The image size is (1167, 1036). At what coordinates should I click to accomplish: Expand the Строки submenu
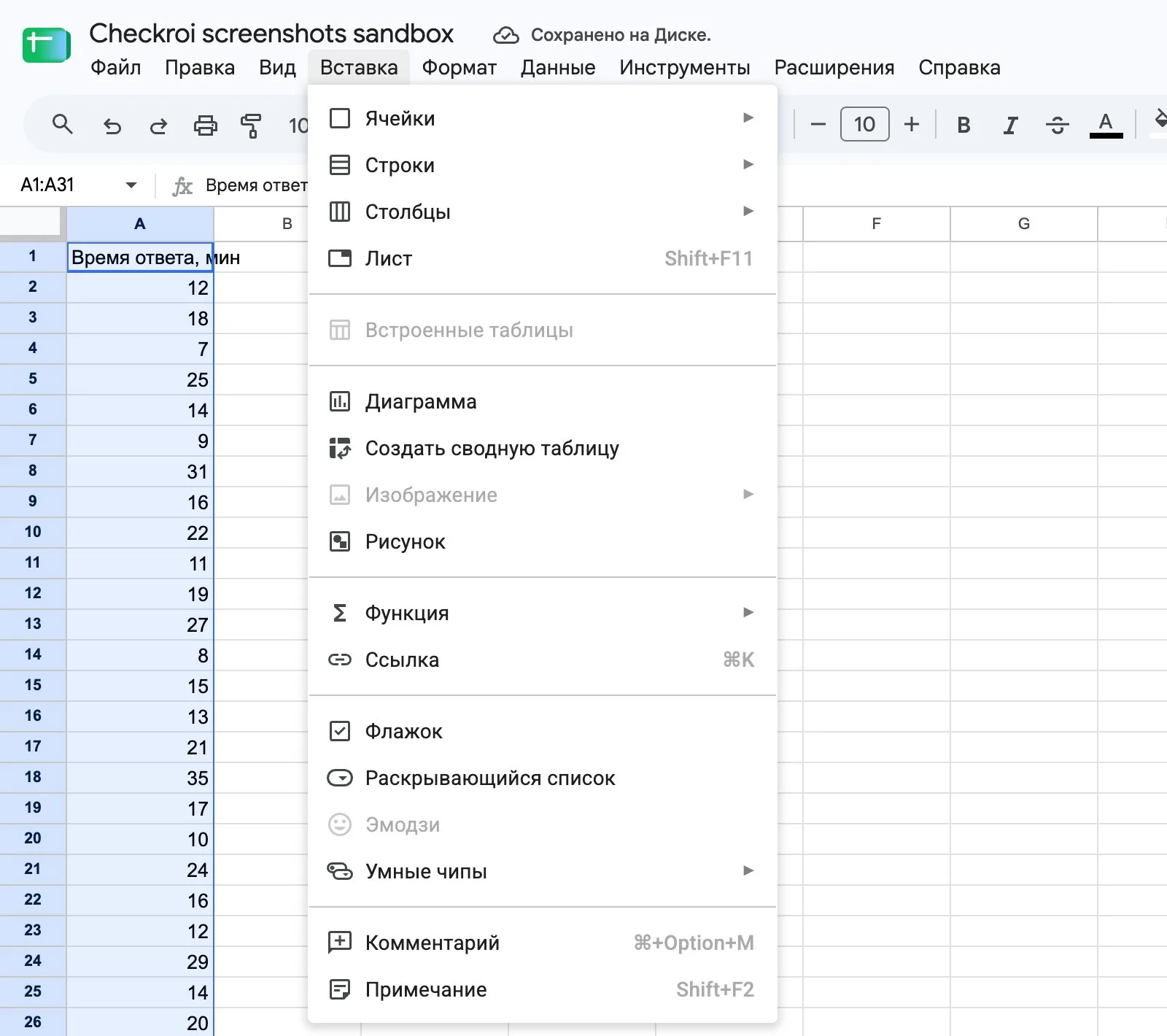[542, 165]
